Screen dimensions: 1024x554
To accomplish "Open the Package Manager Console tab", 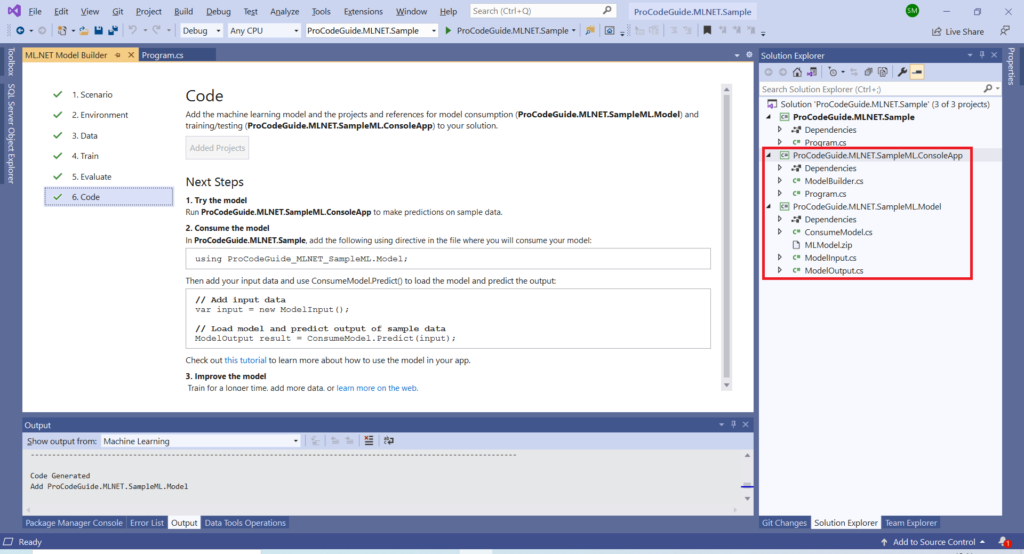I will click(74, 523).
